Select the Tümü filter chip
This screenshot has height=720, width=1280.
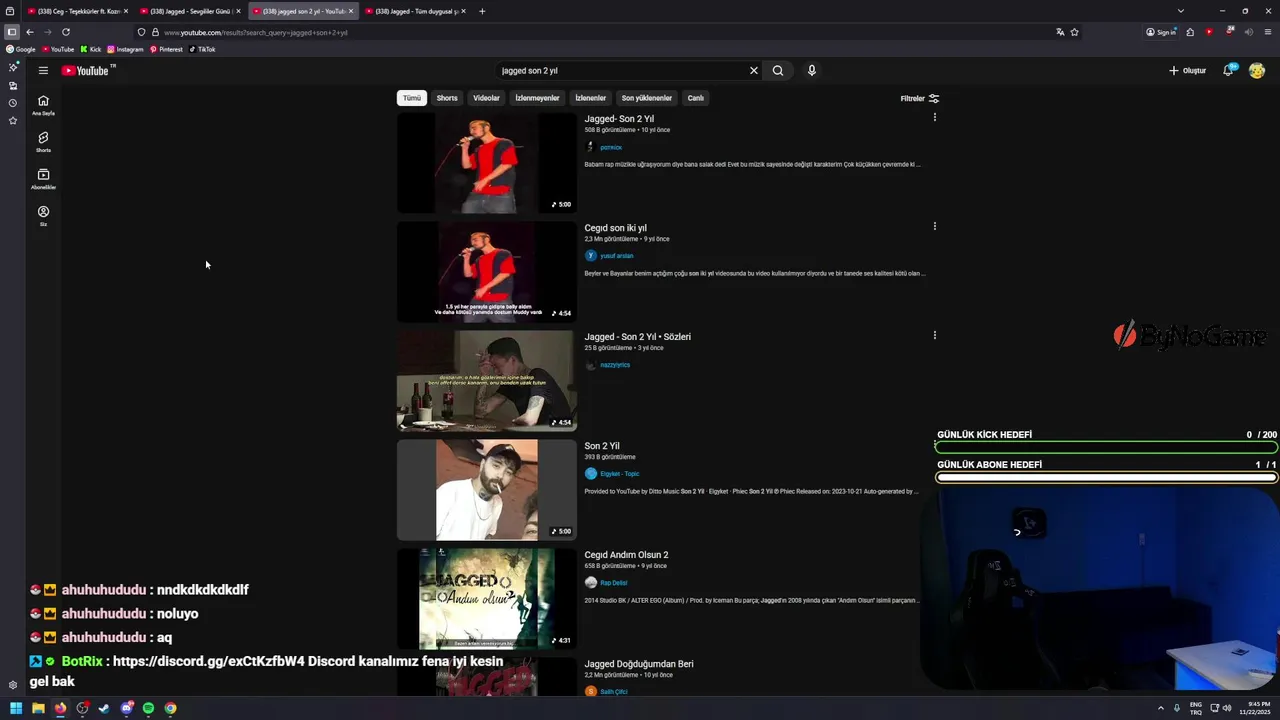coord(412,98)
